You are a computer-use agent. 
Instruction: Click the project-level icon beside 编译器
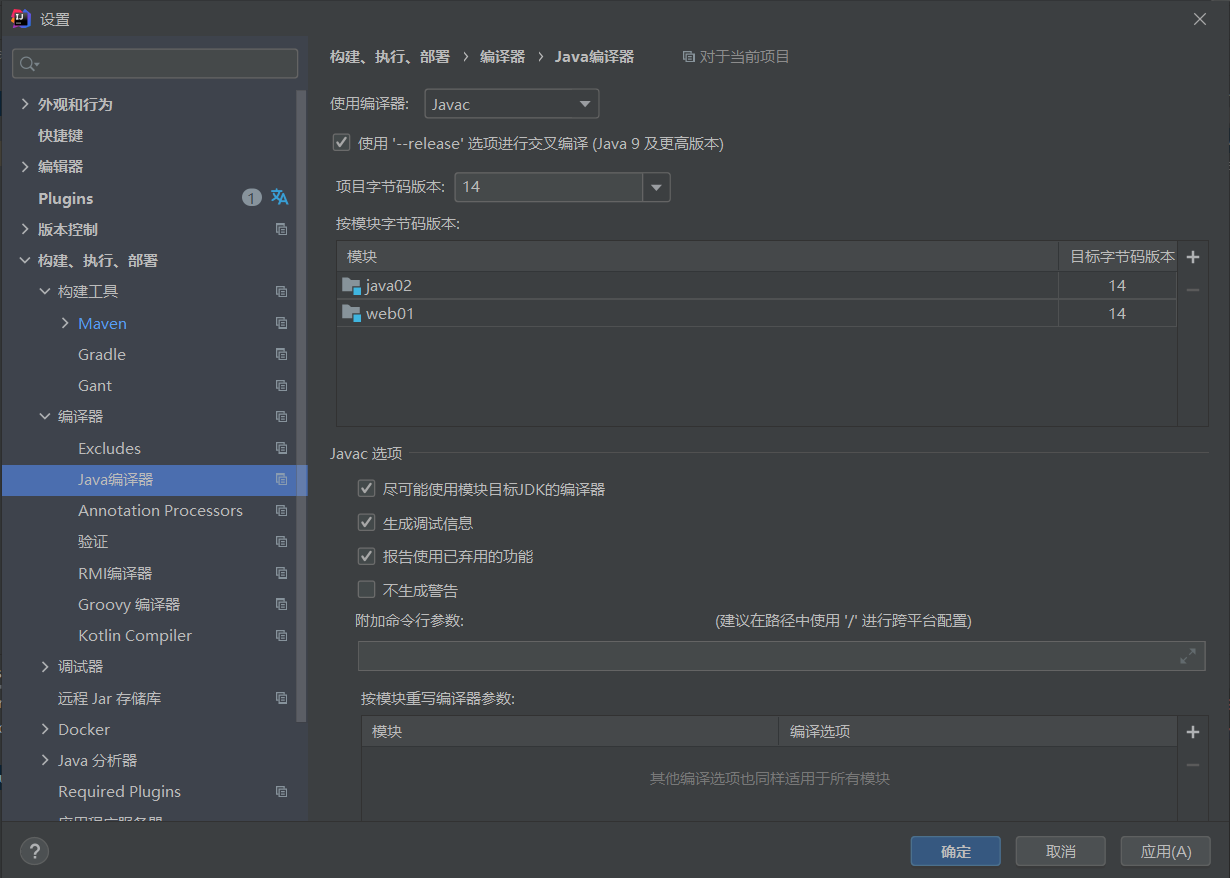click(x=281, y=417)
